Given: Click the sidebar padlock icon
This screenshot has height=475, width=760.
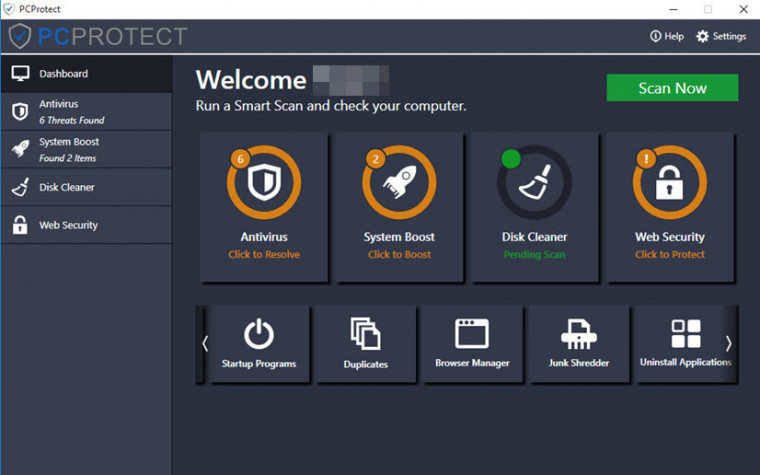Looking at the screenshot, I should 20,225.
